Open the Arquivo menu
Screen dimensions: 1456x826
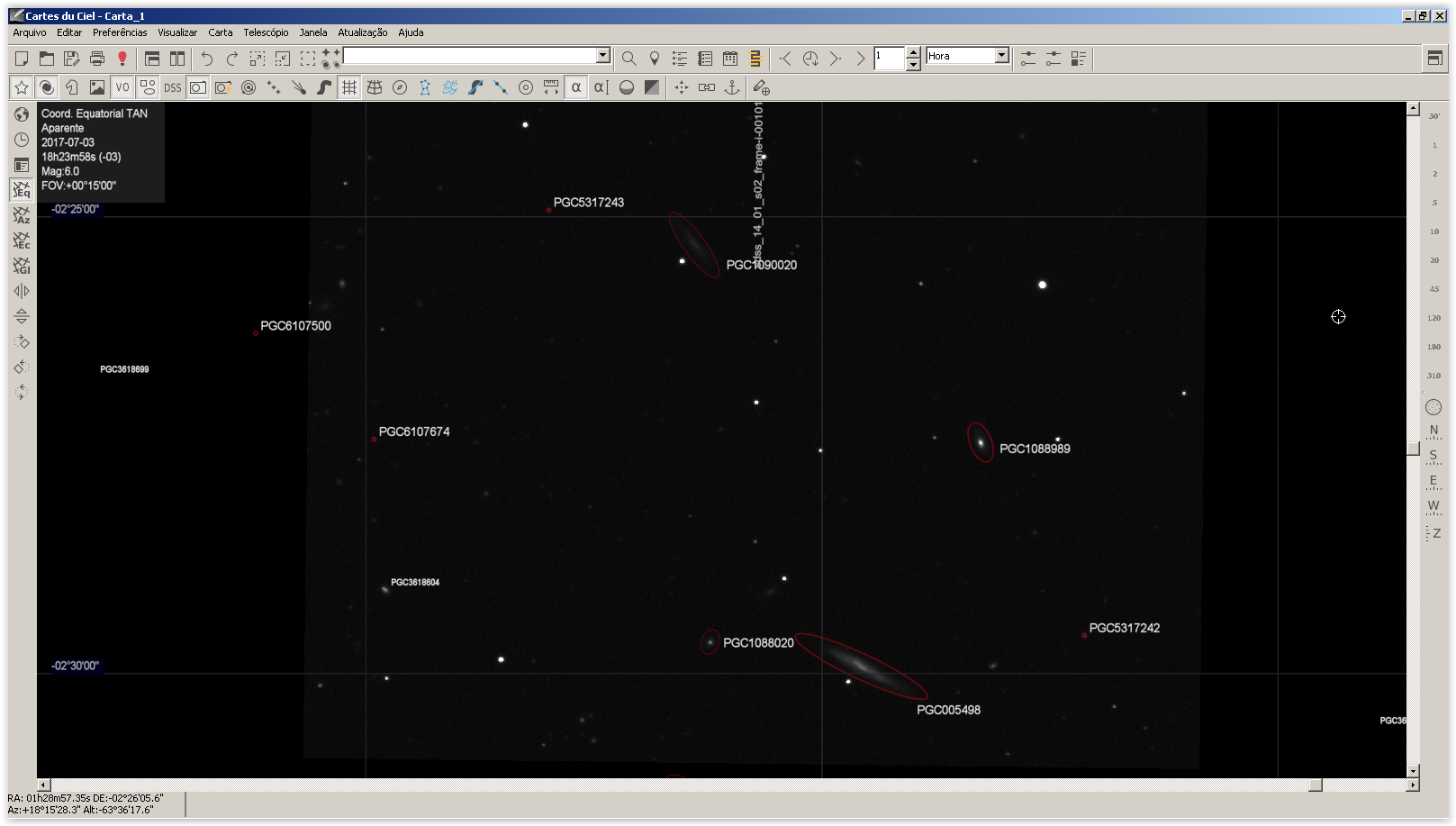point(30,32)
